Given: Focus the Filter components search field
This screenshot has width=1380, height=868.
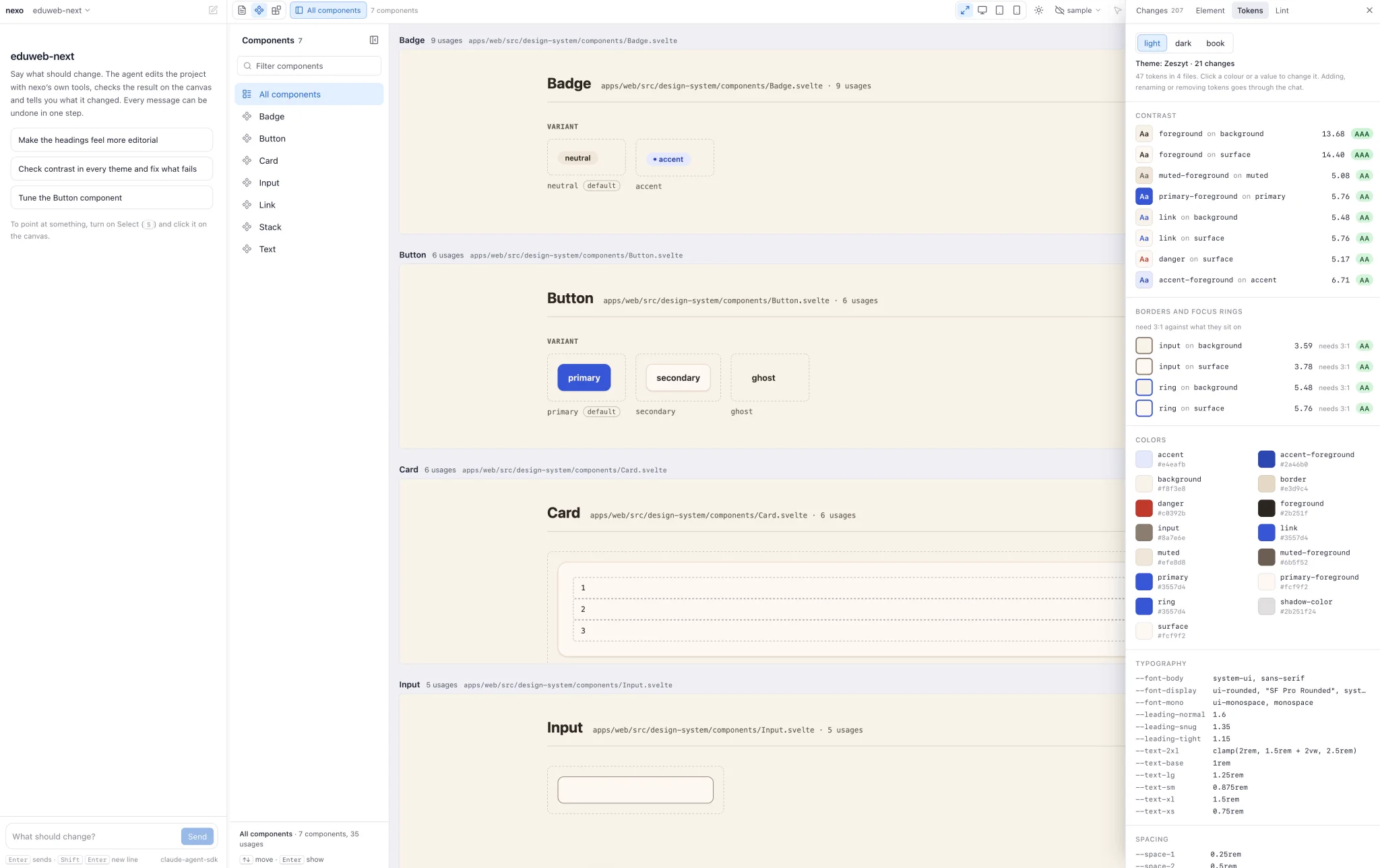Looking at the screenshot, I should [x=309, y=66].
